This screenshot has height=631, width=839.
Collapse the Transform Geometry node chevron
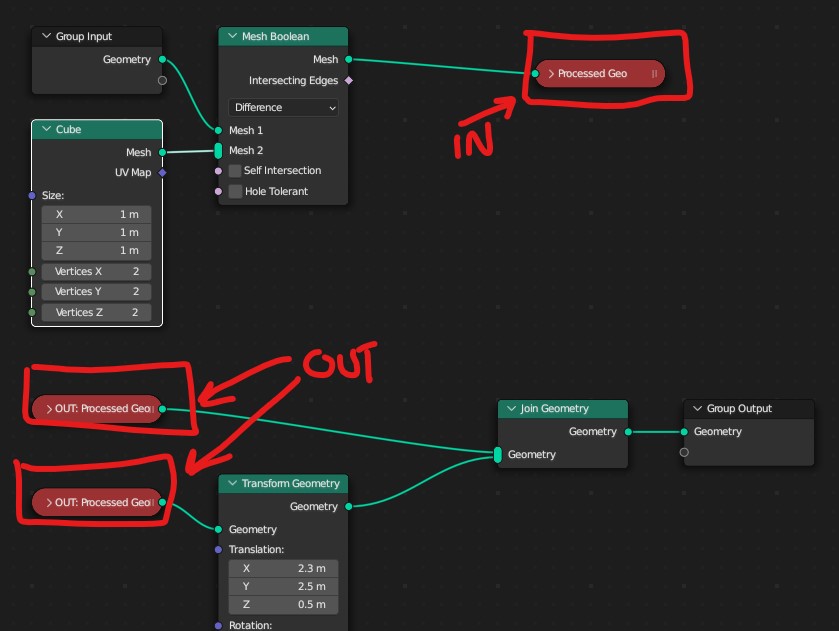[x=232, y=483]
